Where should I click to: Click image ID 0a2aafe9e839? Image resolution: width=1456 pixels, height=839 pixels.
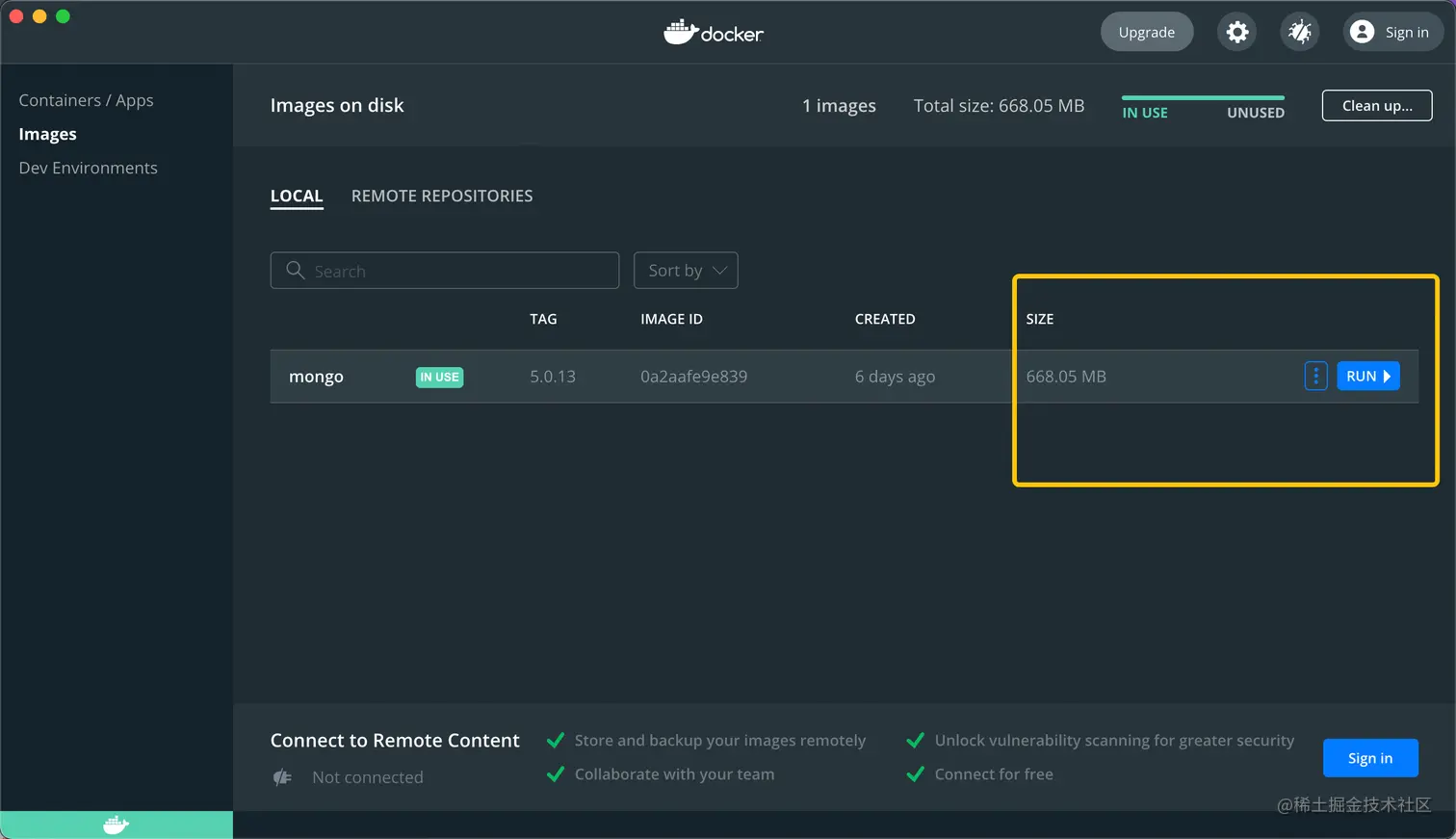pyautogui.click(x=694, y=377)
